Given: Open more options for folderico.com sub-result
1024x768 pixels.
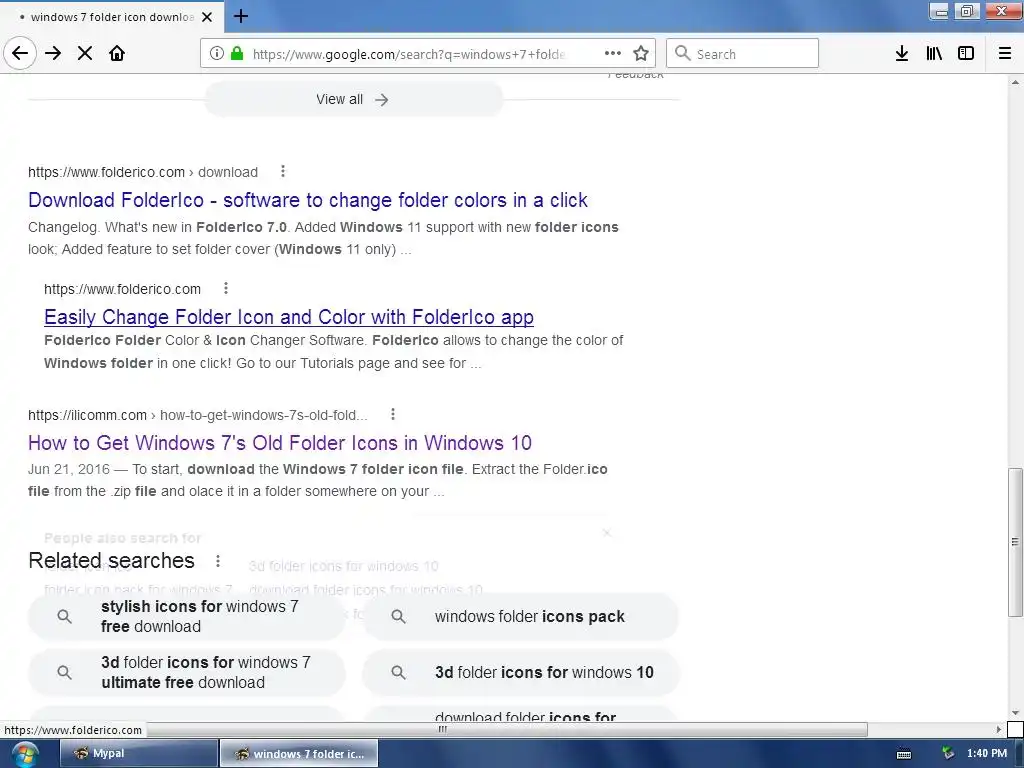Looking at the screenshot, I should click(x=226, y=288).
